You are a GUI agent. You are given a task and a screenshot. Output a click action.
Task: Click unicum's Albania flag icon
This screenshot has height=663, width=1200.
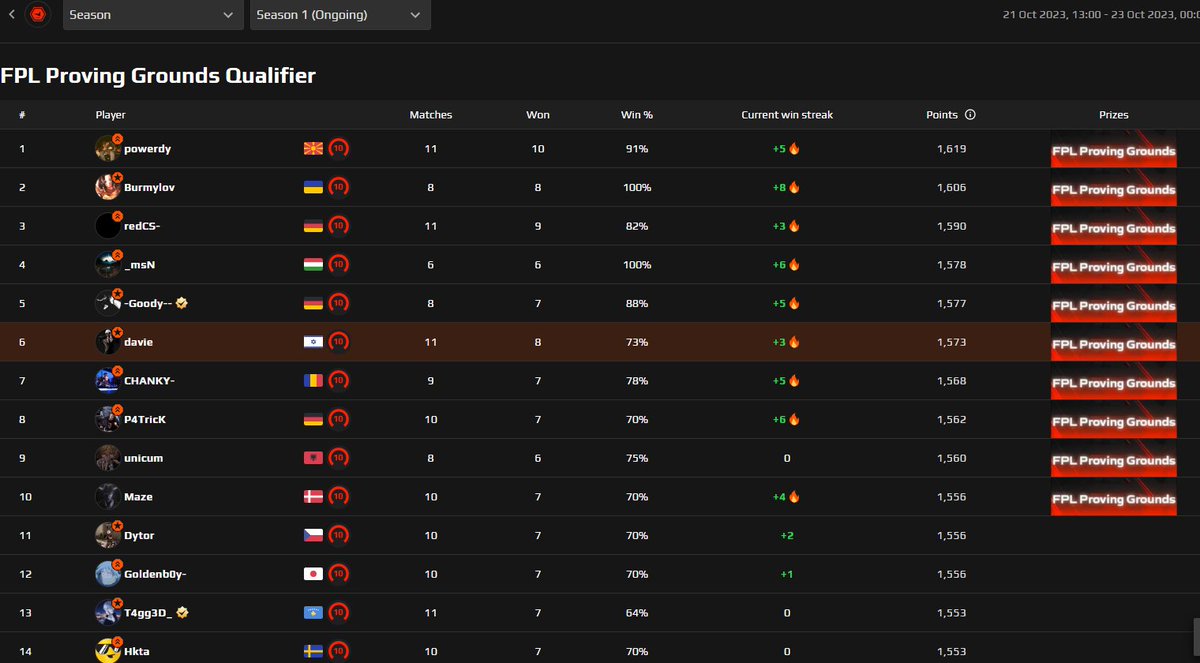(312, 458)
